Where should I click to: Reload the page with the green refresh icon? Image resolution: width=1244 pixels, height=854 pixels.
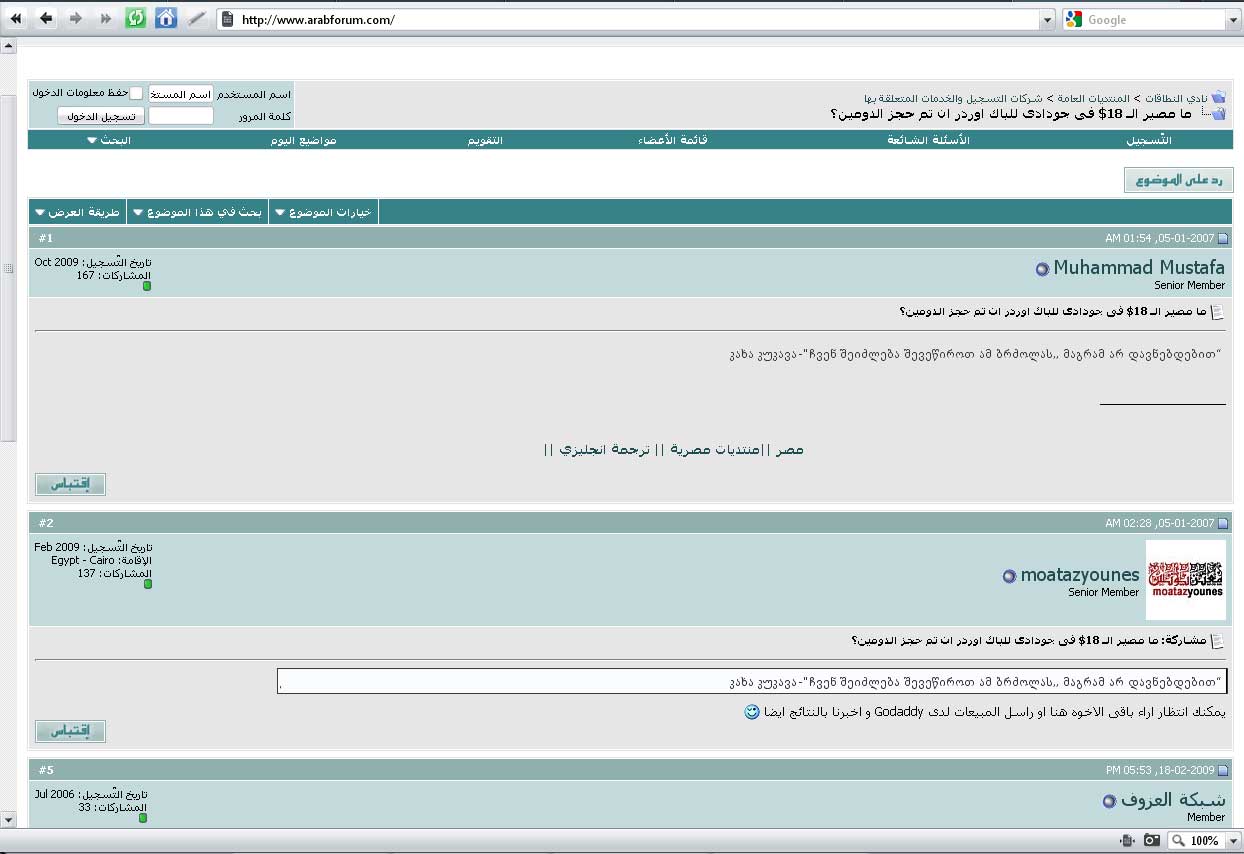click(x=135, y=19)
